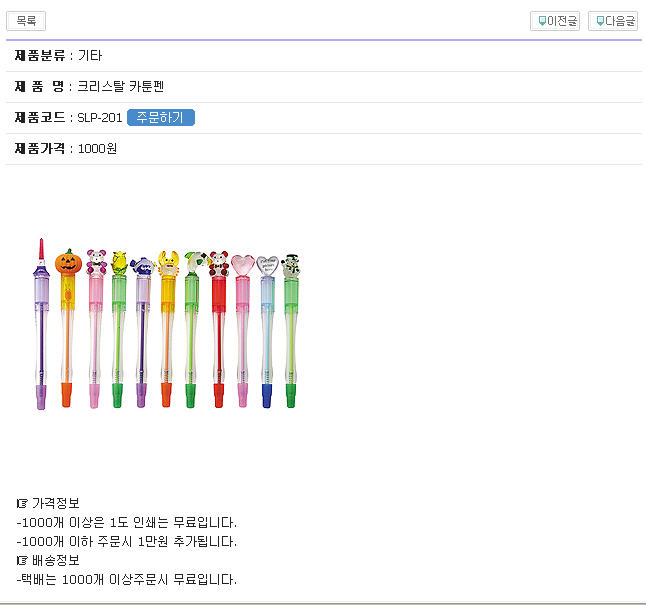Screen dimensions: 646x605
Task: Click the 가격정보 pointing-hand heading
Action: (48, 503)
